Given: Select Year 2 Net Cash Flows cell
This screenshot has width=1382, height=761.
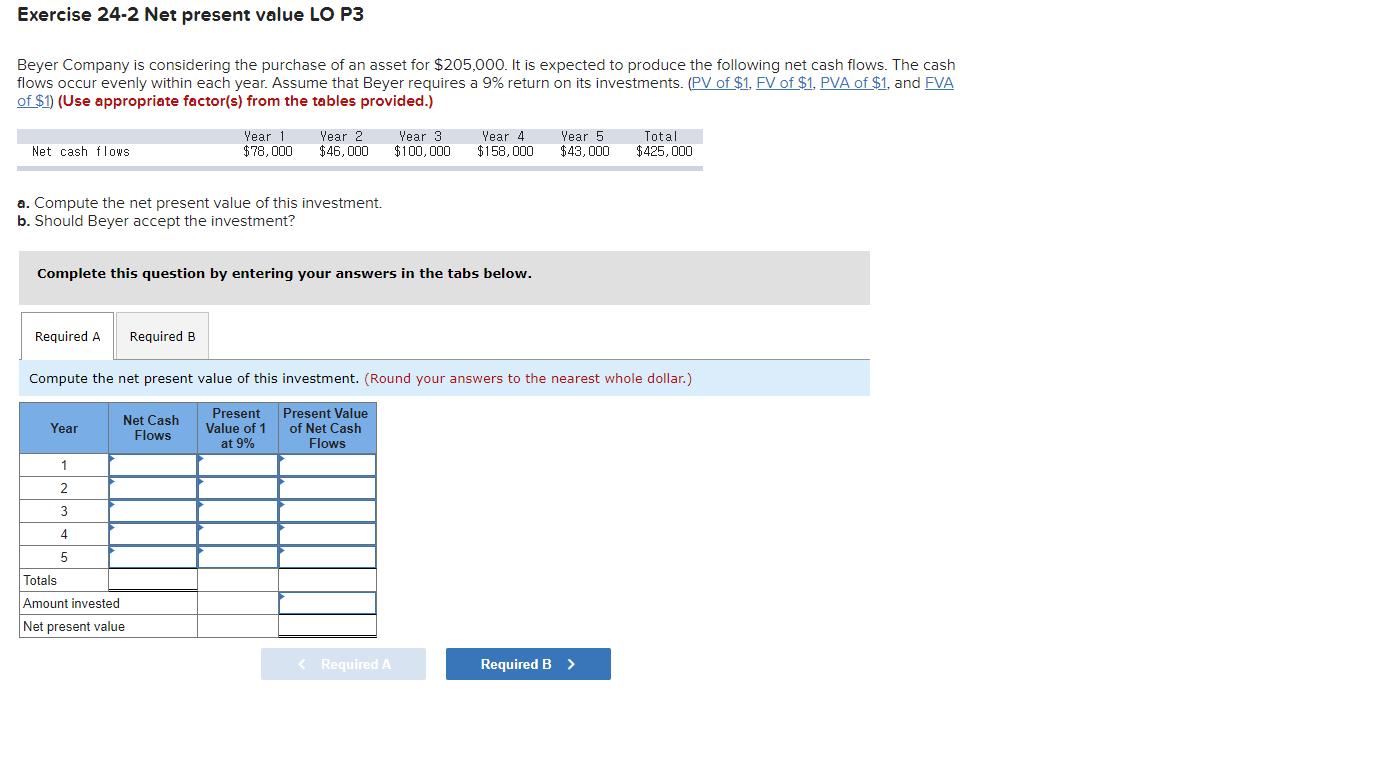Looking at the screenshot, I should click(x=153, y=488).
